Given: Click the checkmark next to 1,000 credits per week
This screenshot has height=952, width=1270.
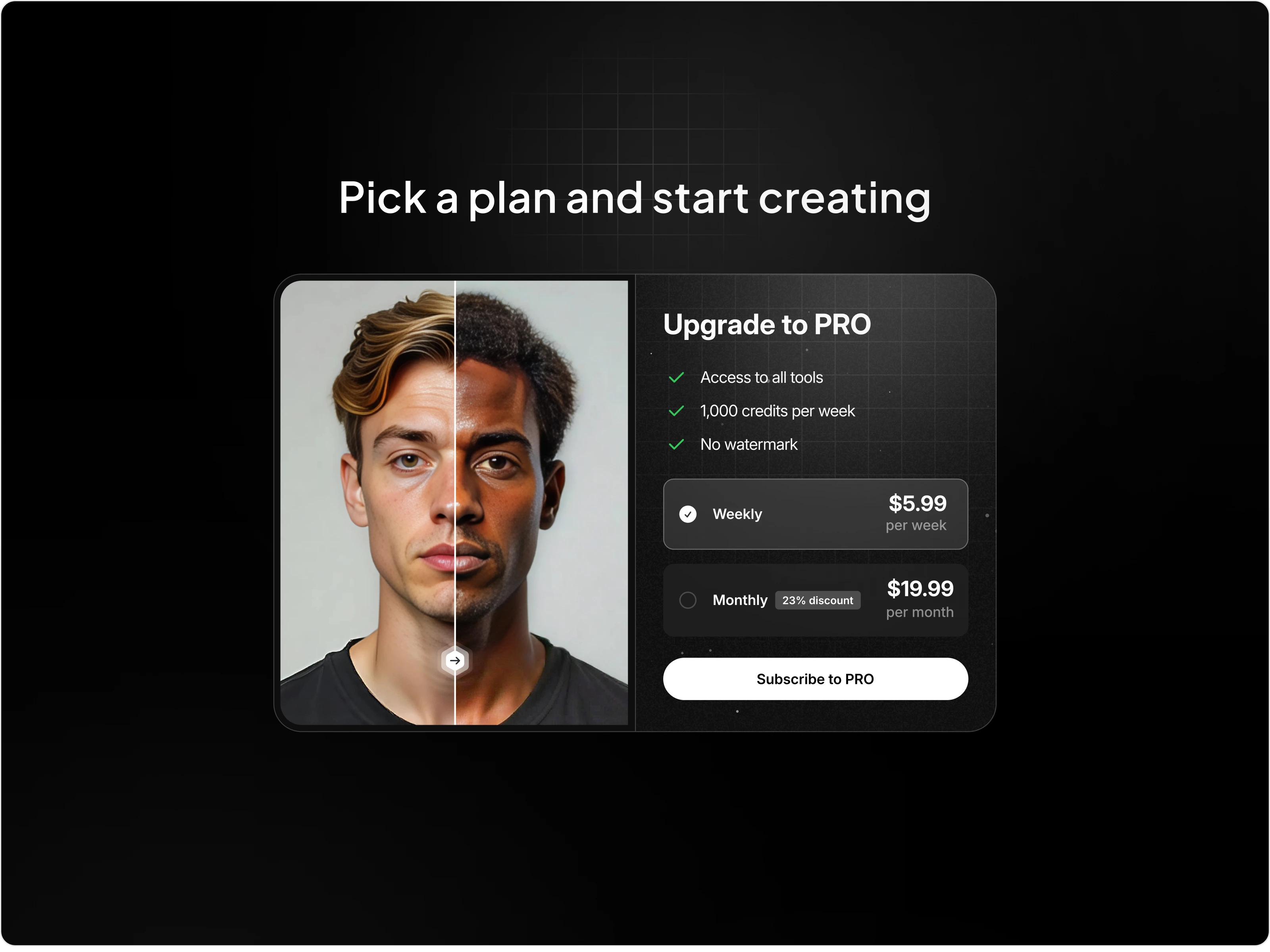Looking at the screenshot, I should coord(676,411).
